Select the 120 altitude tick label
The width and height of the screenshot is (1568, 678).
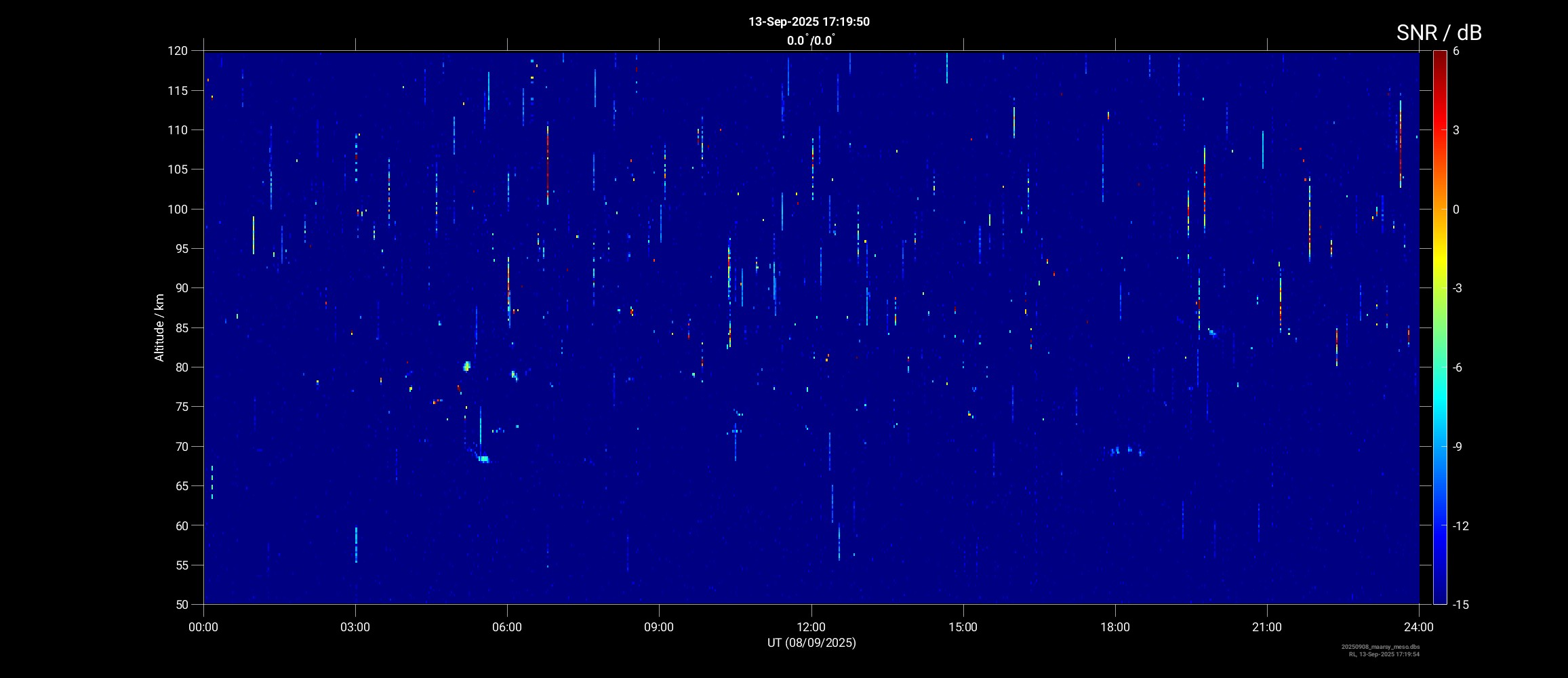tap(178, 51)
